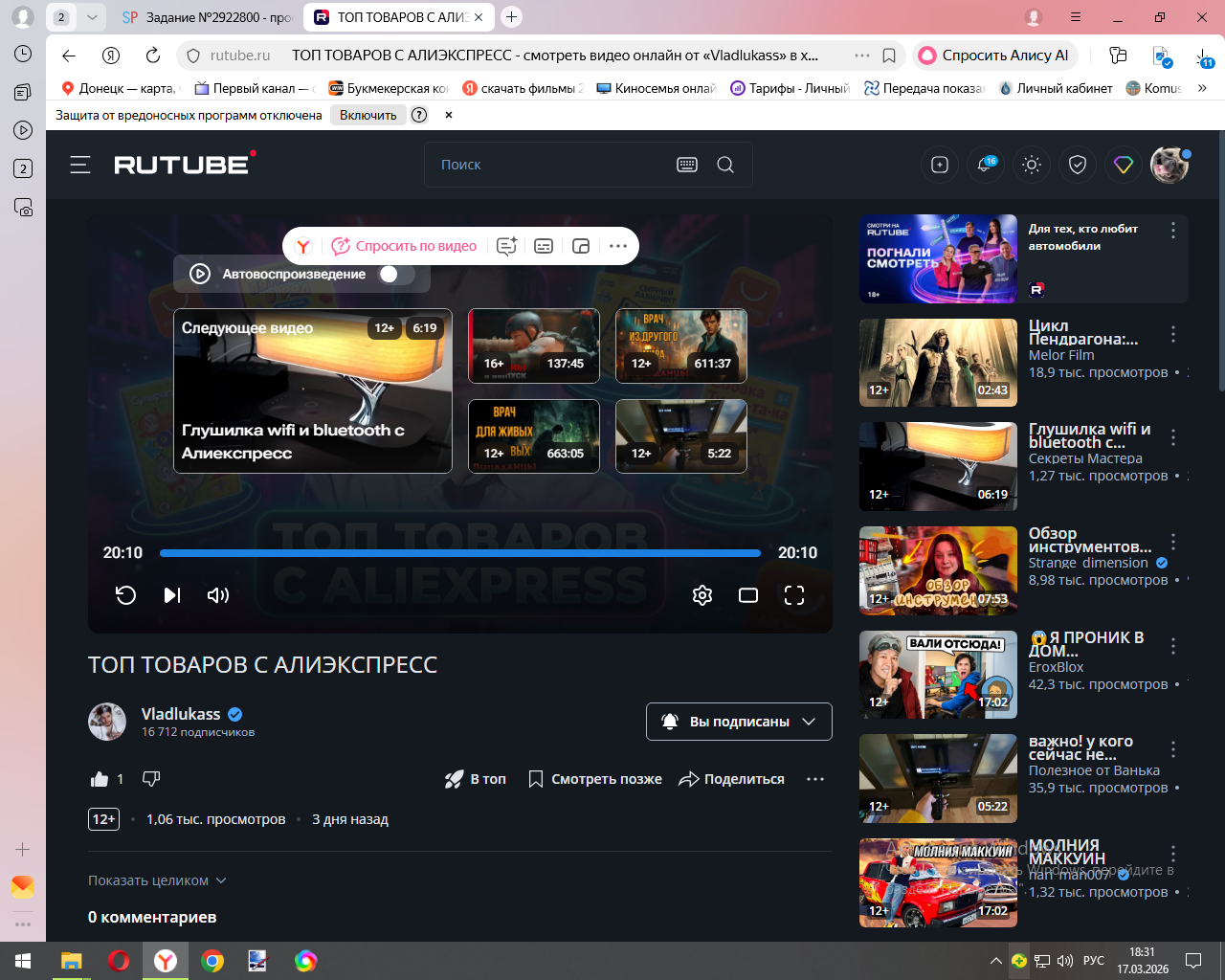Enter fullscreen mode in player

(x=794, y=595)
